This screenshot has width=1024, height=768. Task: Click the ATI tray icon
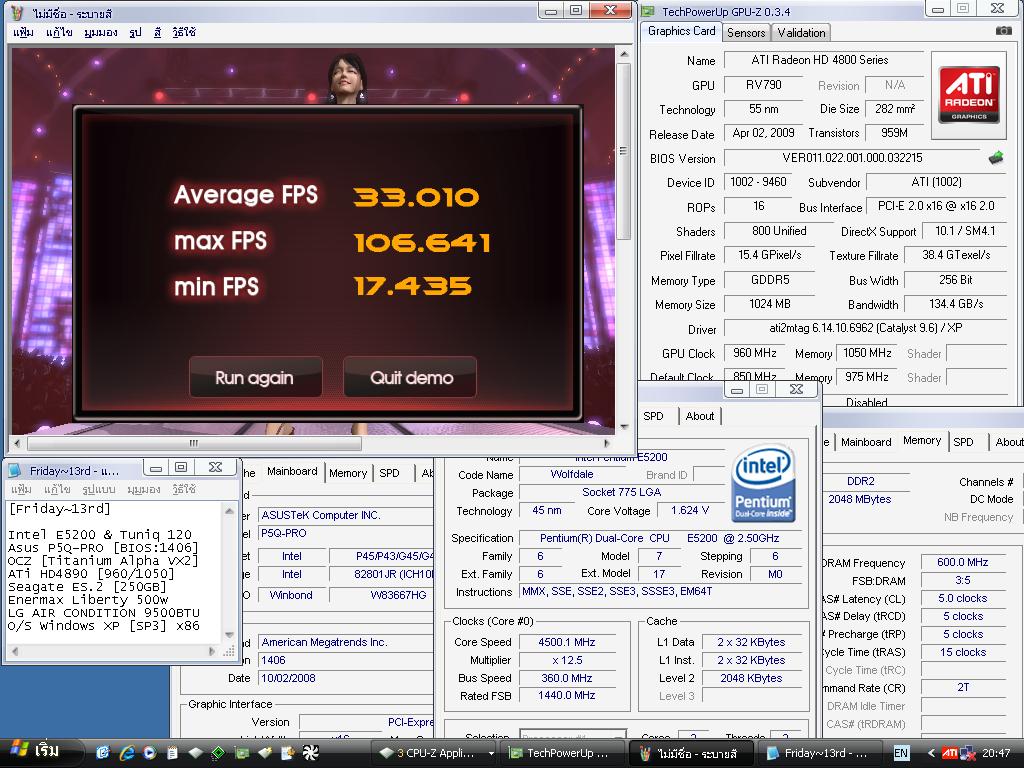(x=950, y=753)
